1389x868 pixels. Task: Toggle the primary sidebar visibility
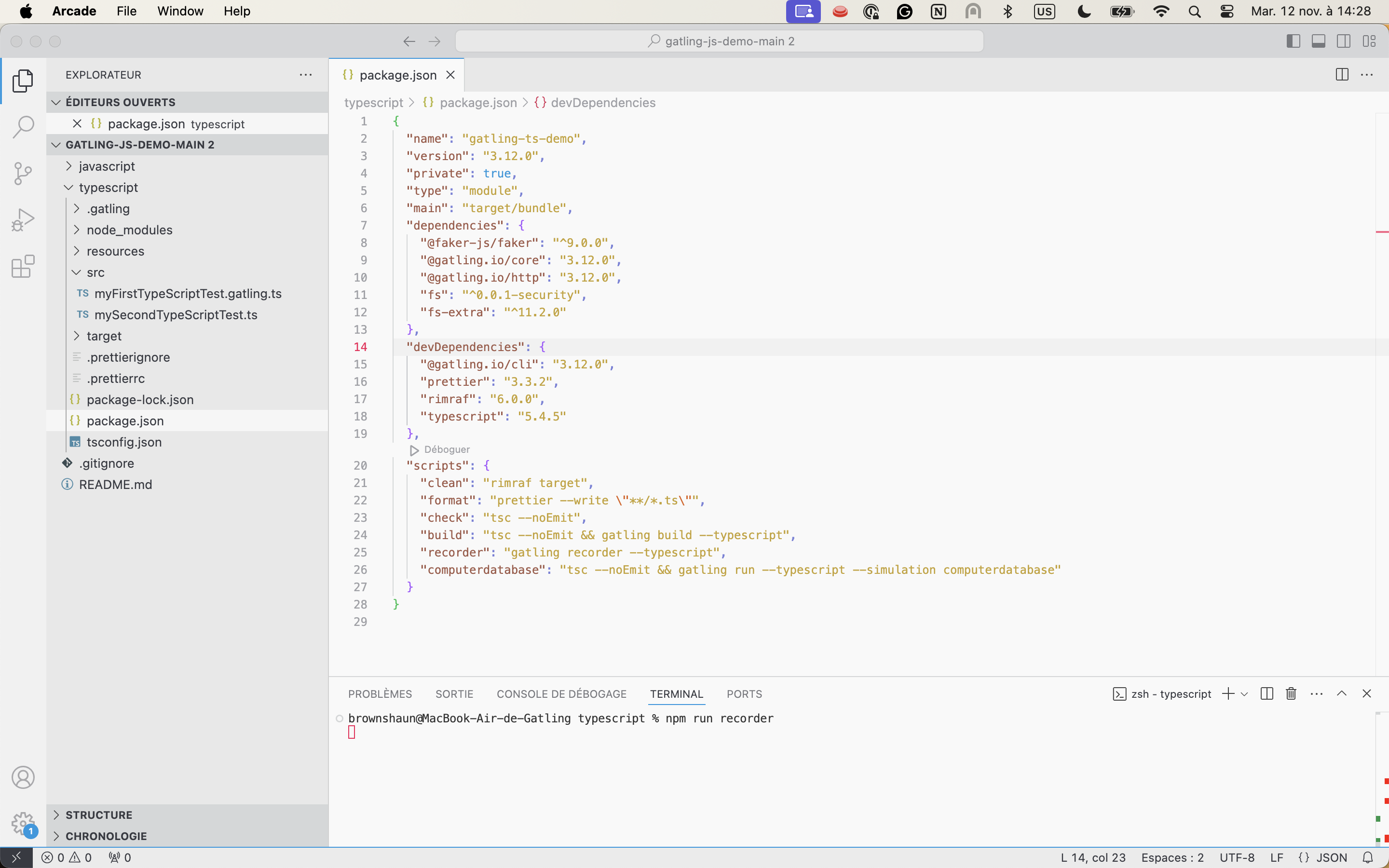1293,41
